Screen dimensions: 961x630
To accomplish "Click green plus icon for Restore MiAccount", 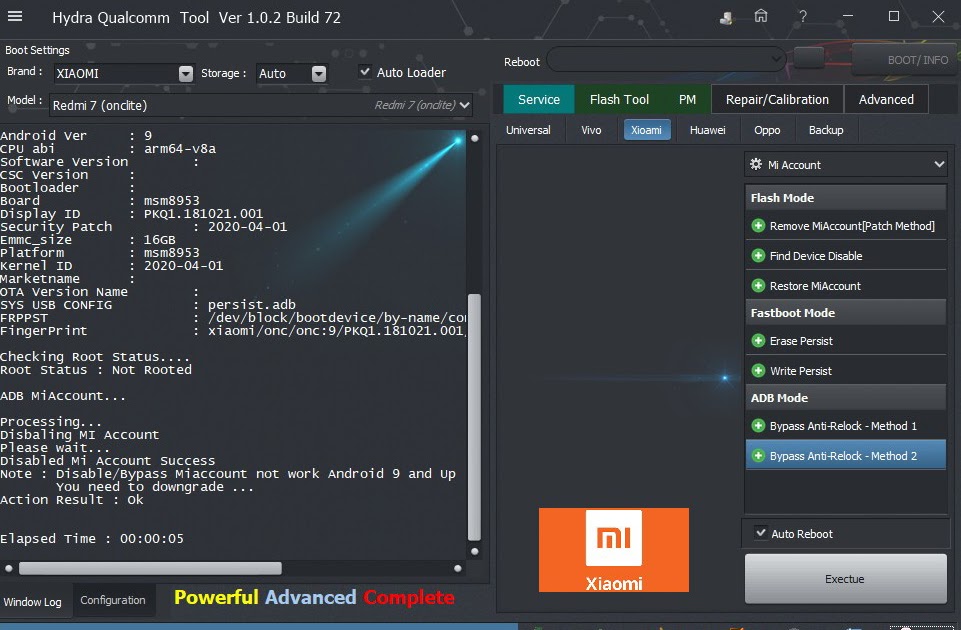I will coord(758,286).
